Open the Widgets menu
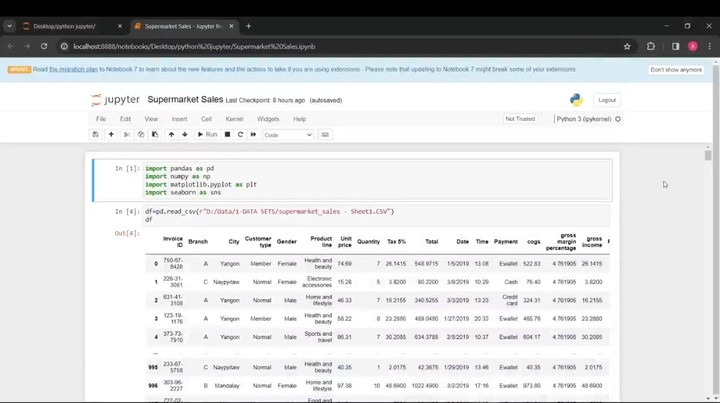This screenshot has height=403, width=720. click(268, 119)
